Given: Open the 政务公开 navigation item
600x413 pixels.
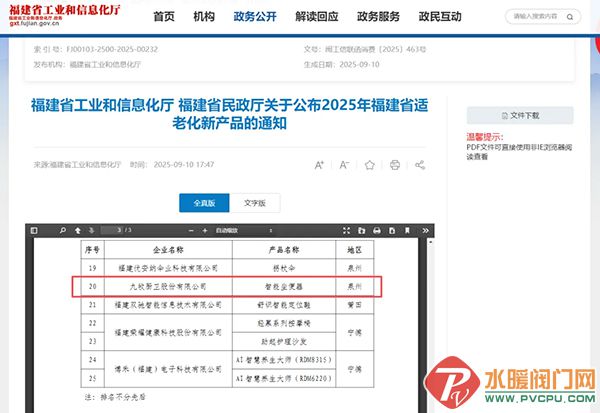Looking at the screenshot, I should [255, 16].
